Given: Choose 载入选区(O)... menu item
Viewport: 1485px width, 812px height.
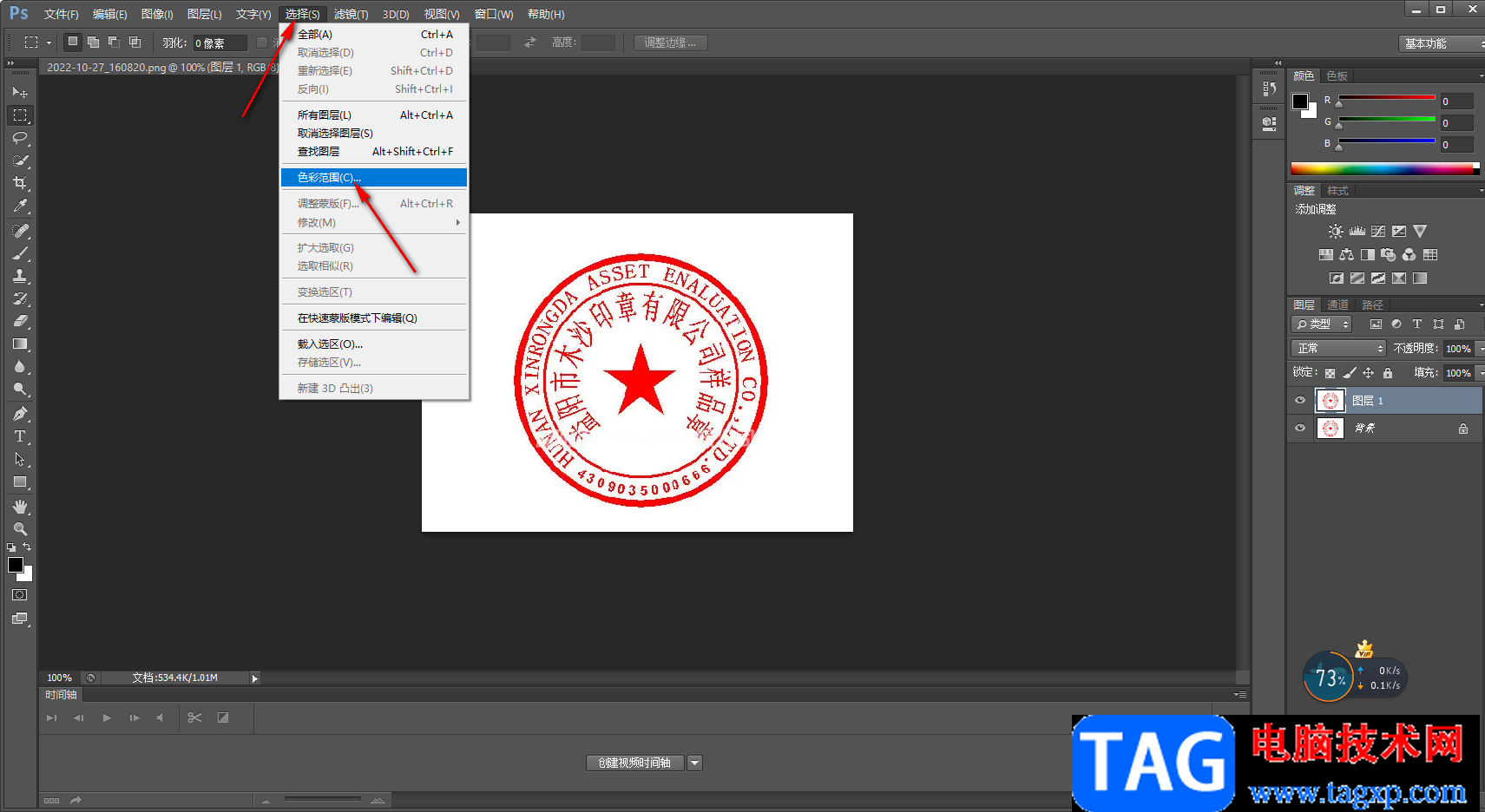Looking at the screenshot, I should (x=374, y=344).
